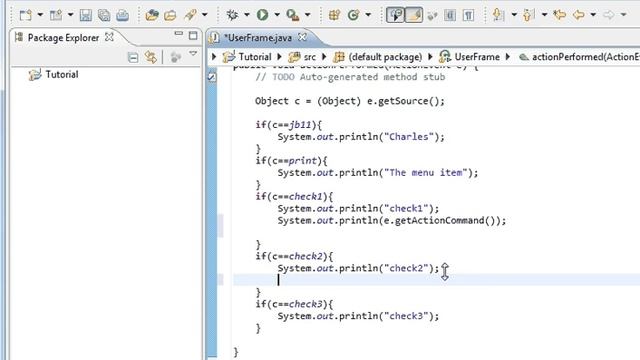This screenshot has width=640, height=360.
Task: Click the Open Type folder icon
Action: (x=151, y=16)
